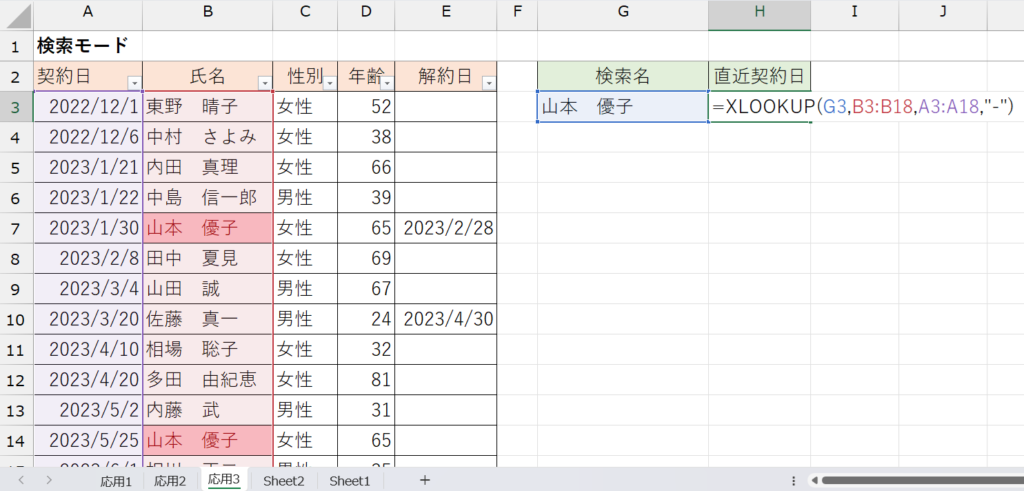The image size is (1024, 491).
Task: Select row 10 header
Action: pyautogui.click(x=16, y=319)
